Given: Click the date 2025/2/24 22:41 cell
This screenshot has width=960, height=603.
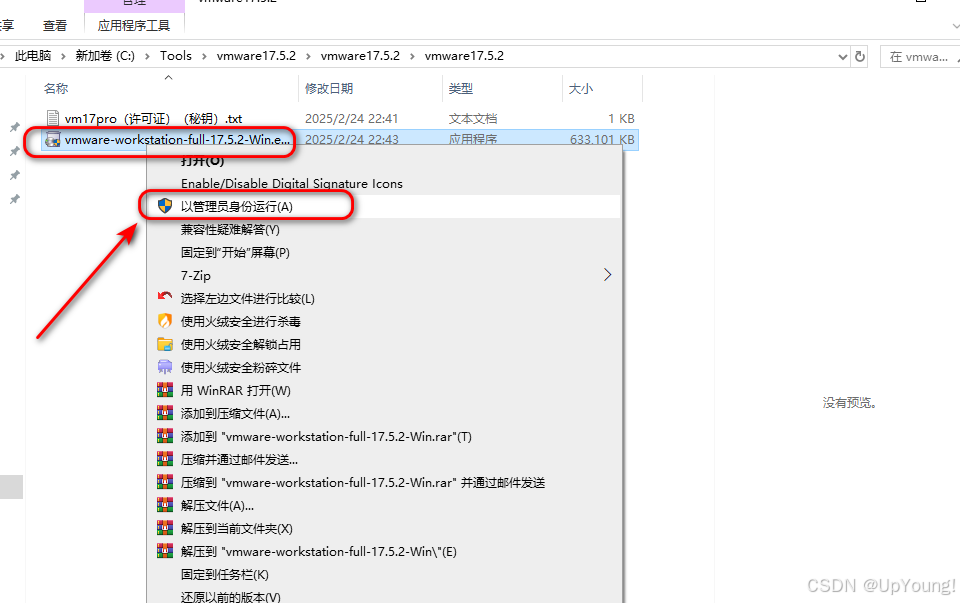Looking at the screenshot, I should pos(351,118).
